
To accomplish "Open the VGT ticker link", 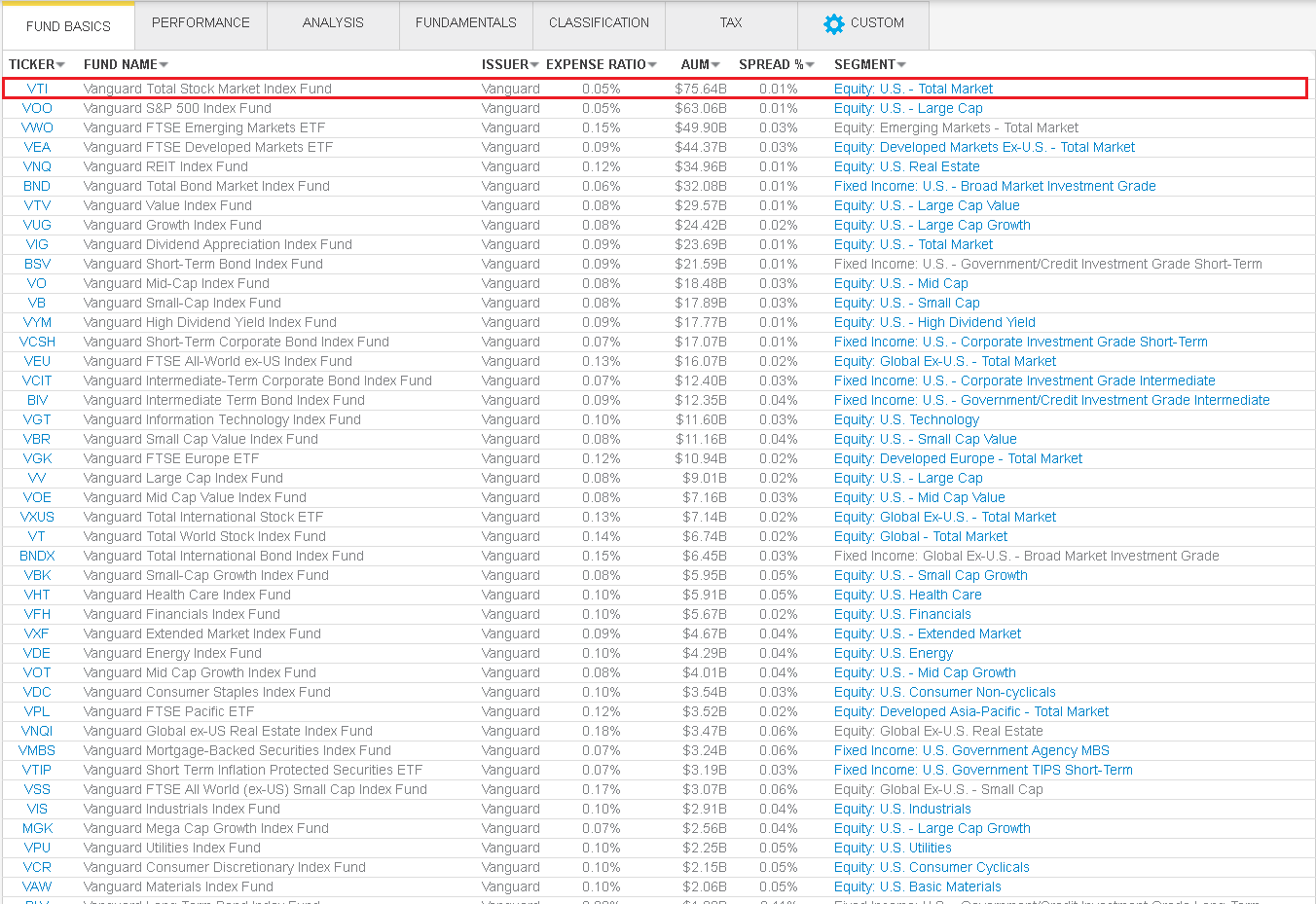I will click(x=37, y=419).
